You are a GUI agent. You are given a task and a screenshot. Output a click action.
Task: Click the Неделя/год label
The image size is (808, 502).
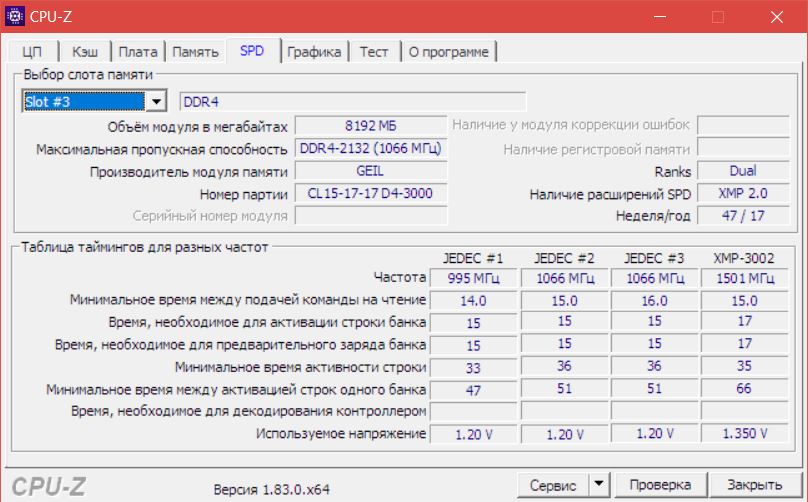coord(653,216)
